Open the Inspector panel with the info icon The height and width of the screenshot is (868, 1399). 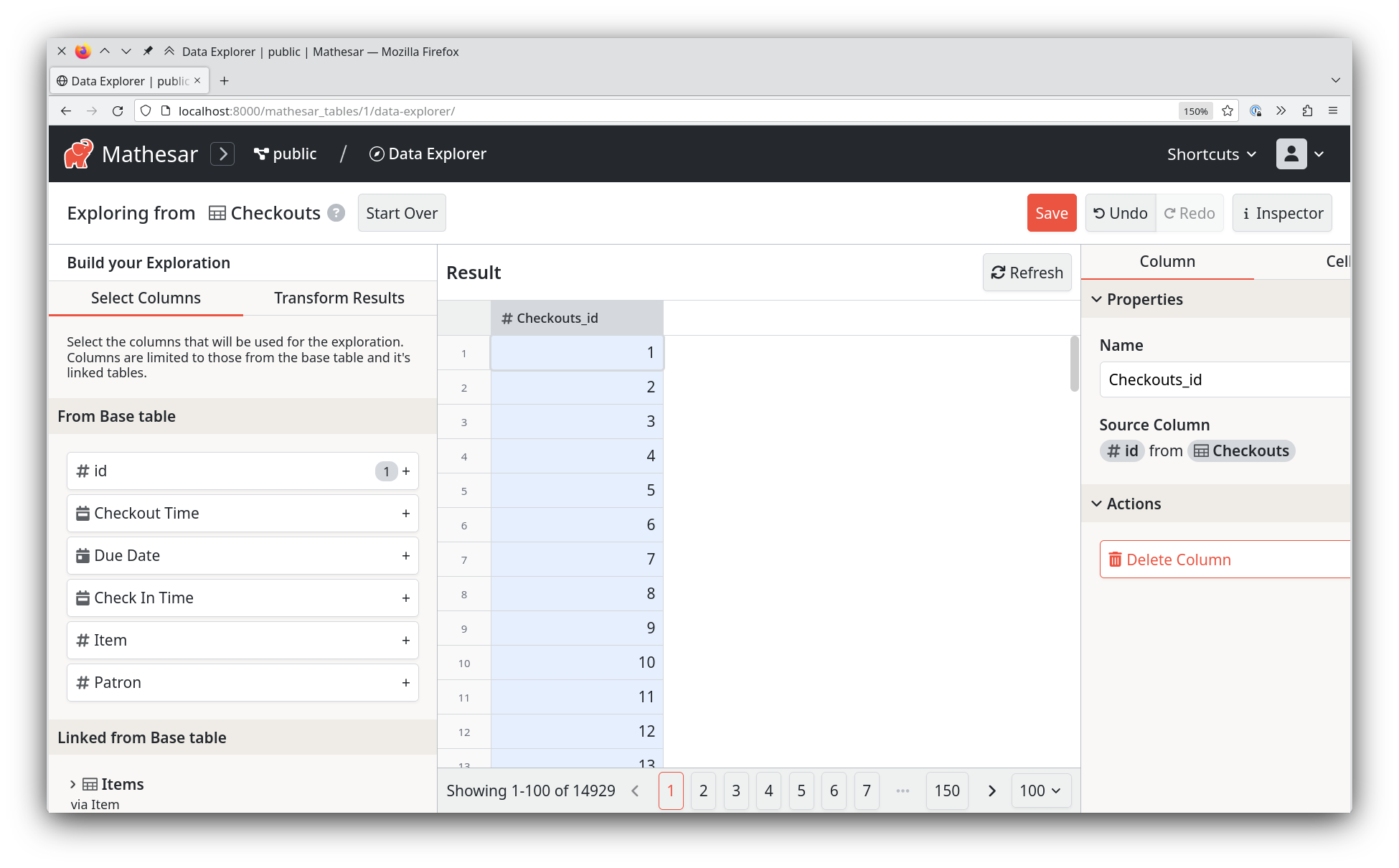[x=1247, y=213]
